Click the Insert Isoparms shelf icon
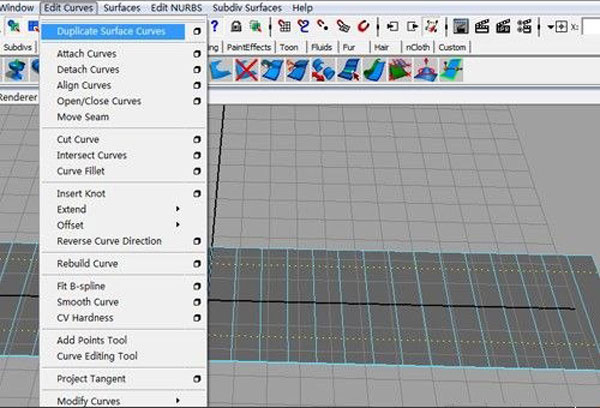600x408 pixels. point(349,70)
